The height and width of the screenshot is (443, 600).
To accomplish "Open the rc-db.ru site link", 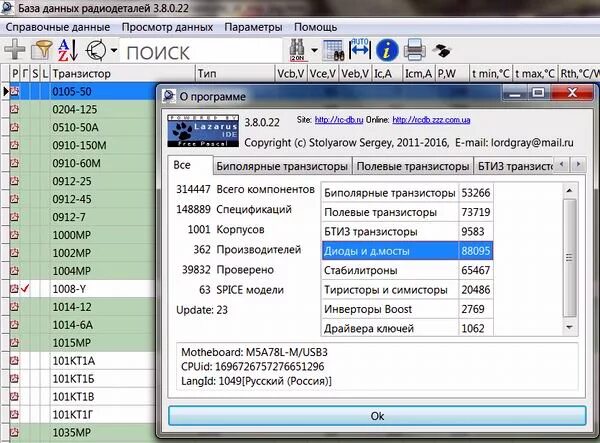I will (x=339, y=120).
